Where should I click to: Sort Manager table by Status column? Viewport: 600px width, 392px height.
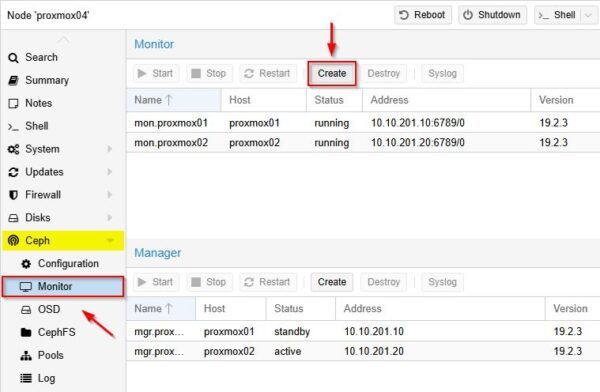tap(300, 309)
